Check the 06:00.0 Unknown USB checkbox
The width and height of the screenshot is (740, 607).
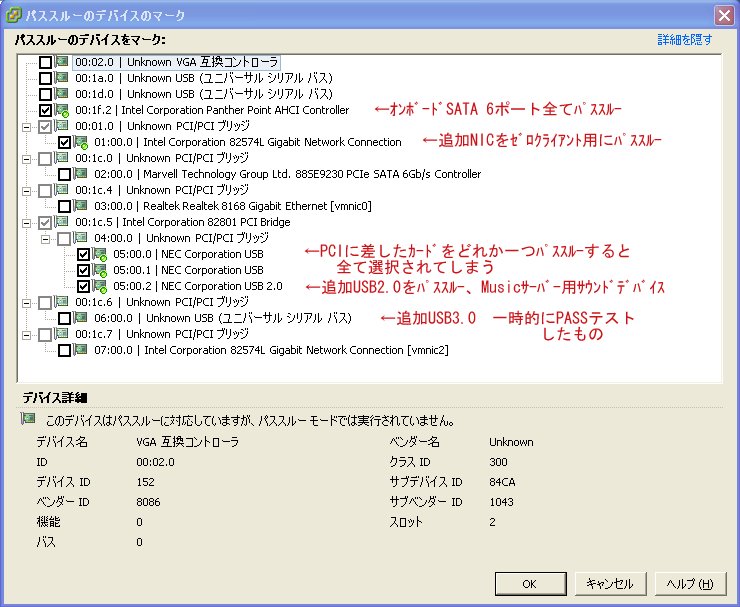64,318
